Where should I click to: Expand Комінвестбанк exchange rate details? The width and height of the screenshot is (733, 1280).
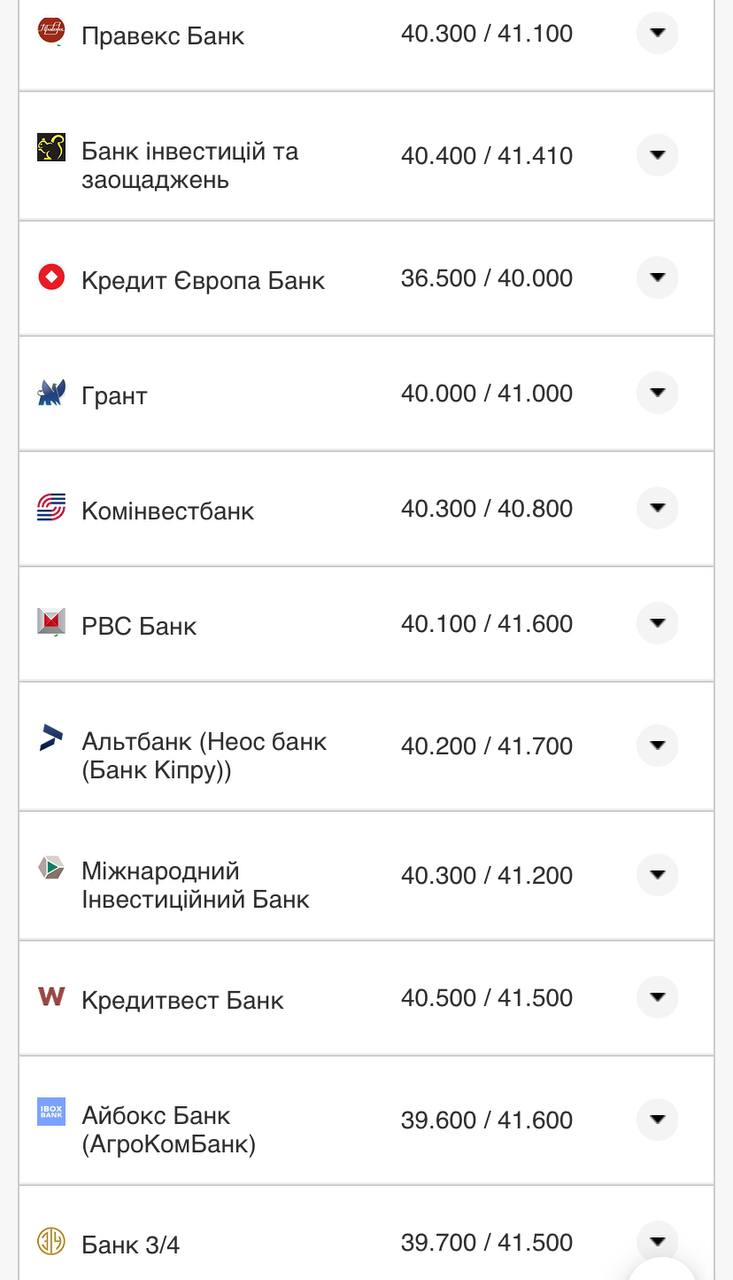[657, 508]
